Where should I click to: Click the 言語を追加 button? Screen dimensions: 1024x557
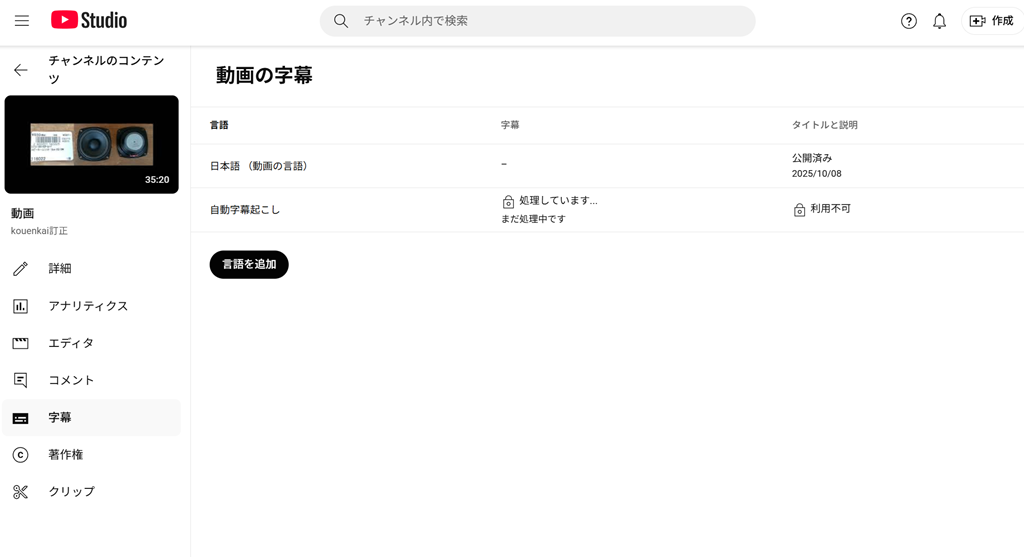click(x=249, y=265)
